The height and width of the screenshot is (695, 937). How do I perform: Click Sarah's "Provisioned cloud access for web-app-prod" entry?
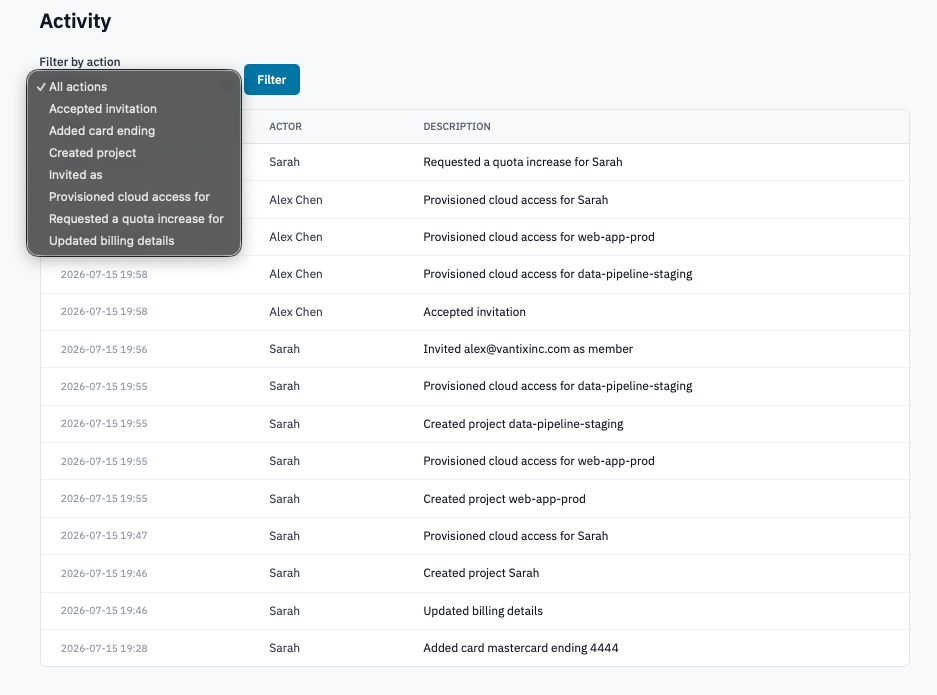[538, 461]
